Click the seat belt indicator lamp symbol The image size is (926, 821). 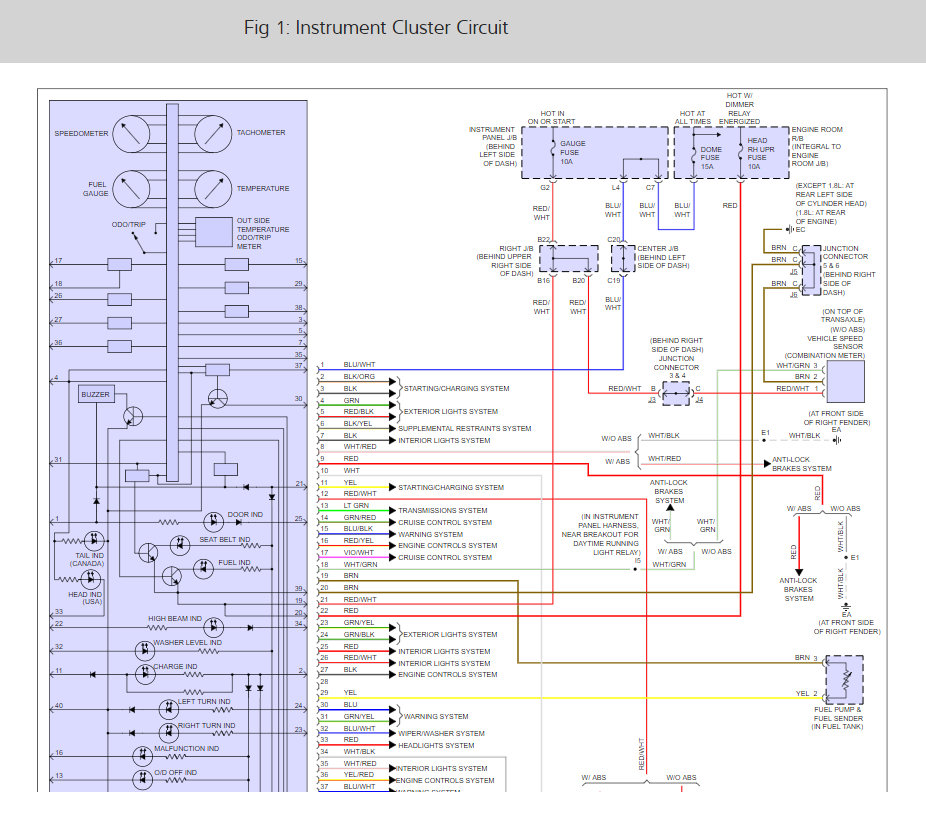tap(180, 545)
